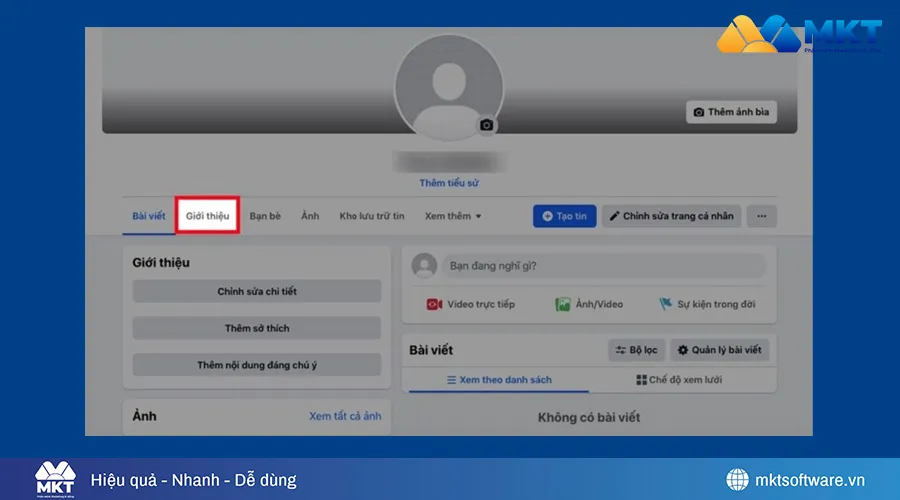Click the Bài viết heading in posts card

click(x=431, y=350)
